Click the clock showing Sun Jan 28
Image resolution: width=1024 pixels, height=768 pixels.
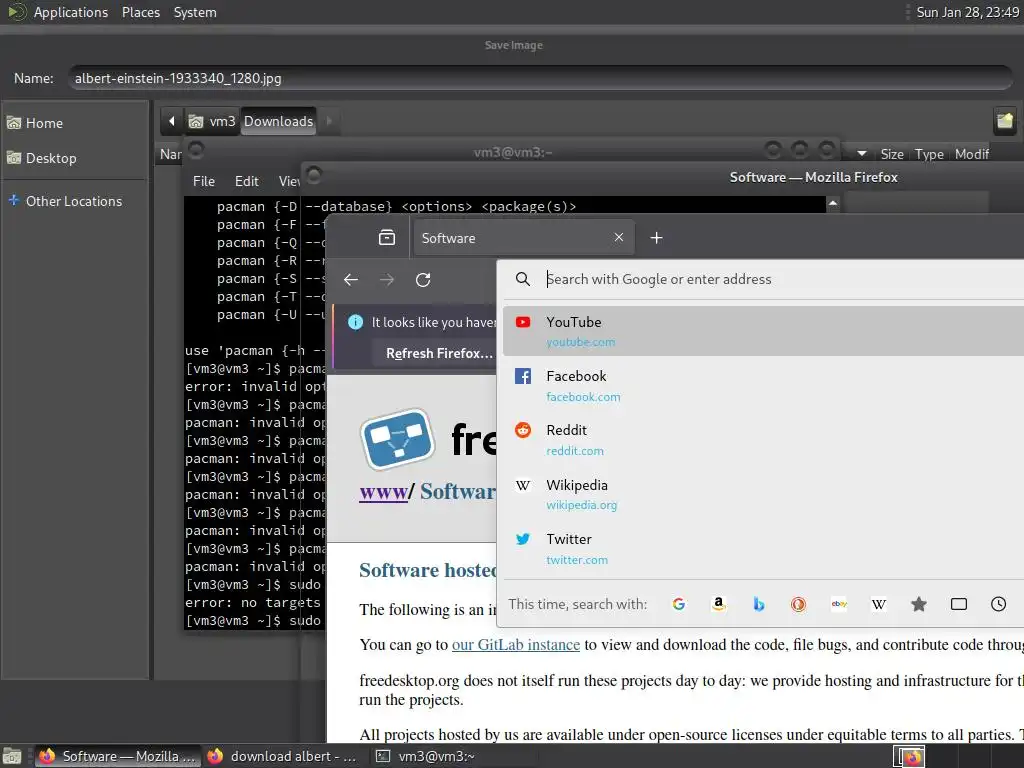(x=967, y=12)
